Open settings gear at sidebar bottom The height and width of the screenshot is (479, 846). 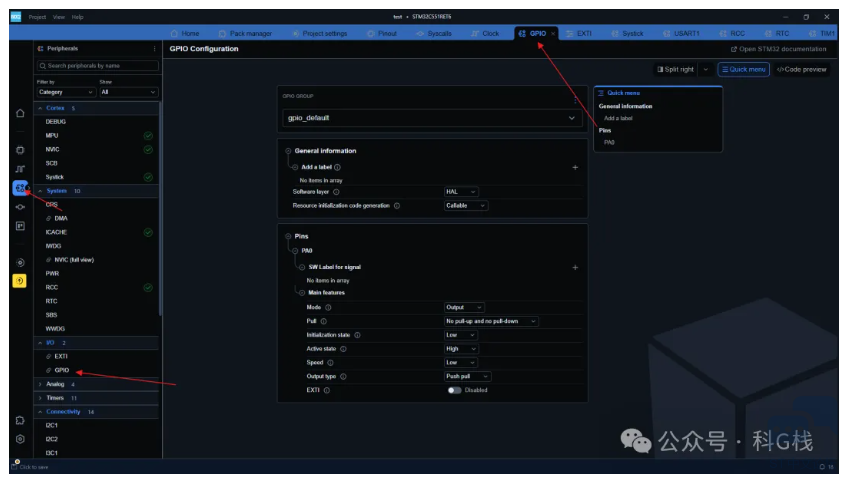[20, 438]
